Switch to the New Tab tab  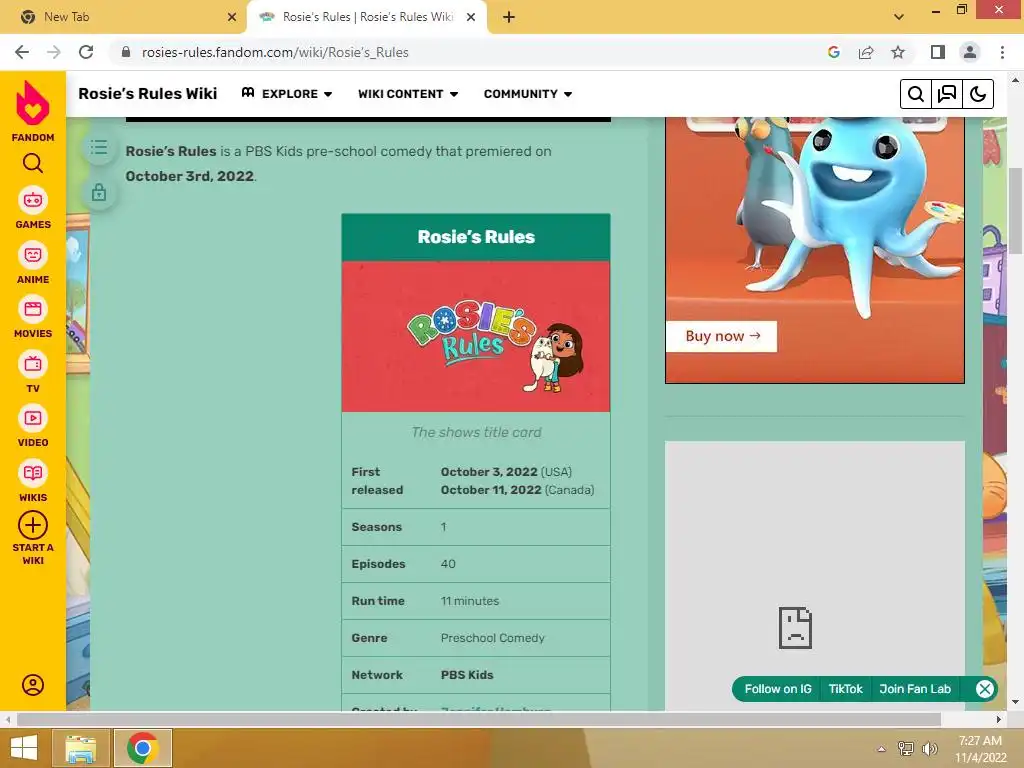(x=123, y=17)
